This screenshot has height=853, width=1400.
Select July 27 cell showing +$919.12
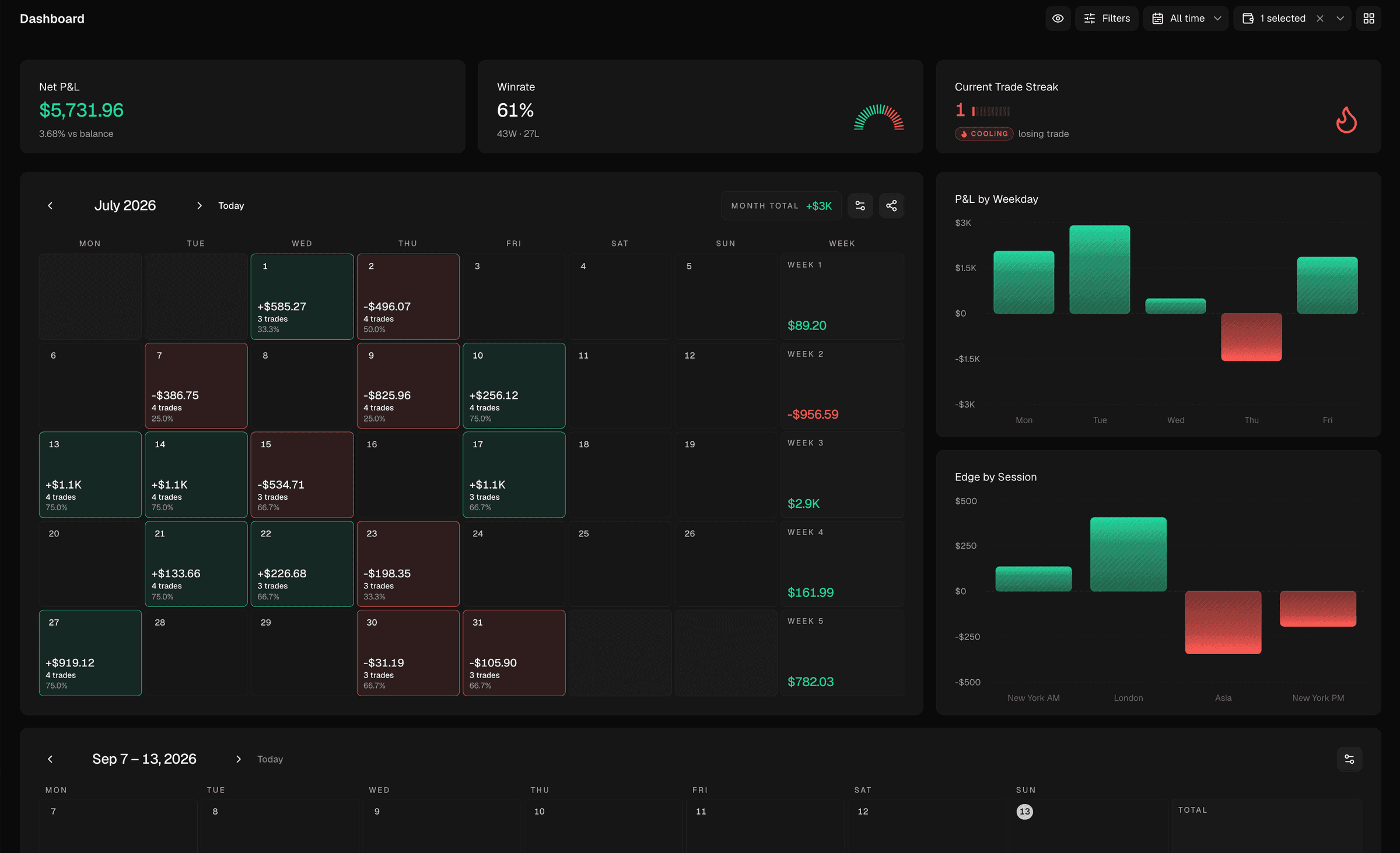[90, 653]
